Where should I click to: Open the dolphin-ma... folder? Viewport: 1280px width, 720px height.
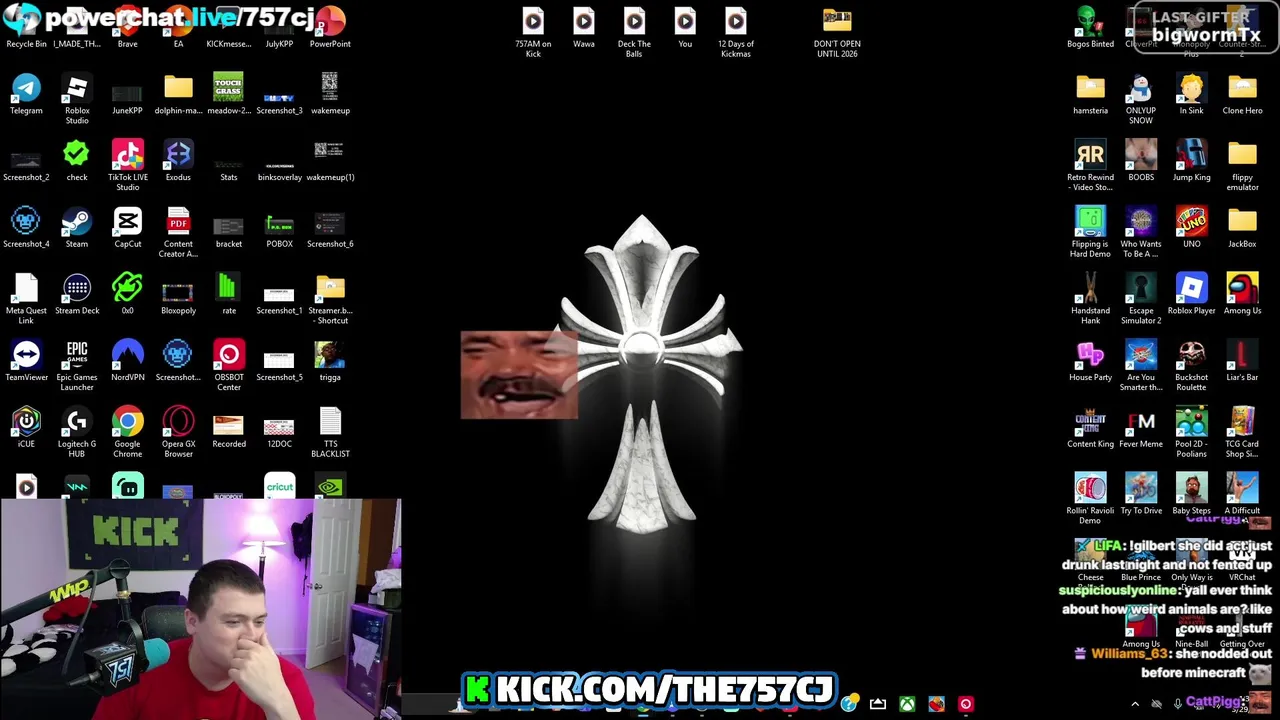pos(178,95)
